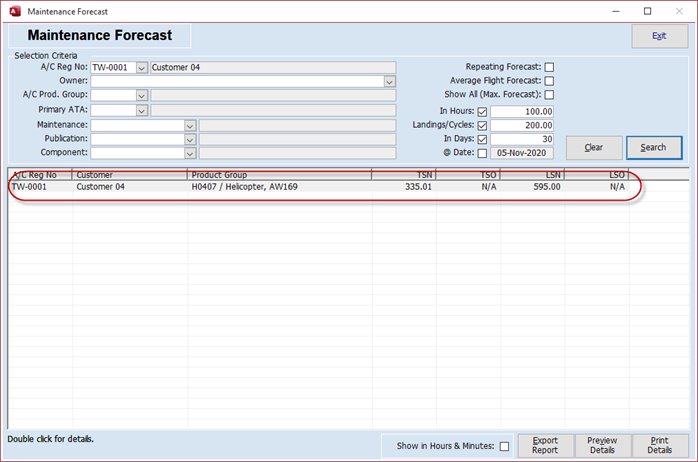Click the Export Report button
The width and height of the screenshot is (698, 462).
(x=545, y=446)
